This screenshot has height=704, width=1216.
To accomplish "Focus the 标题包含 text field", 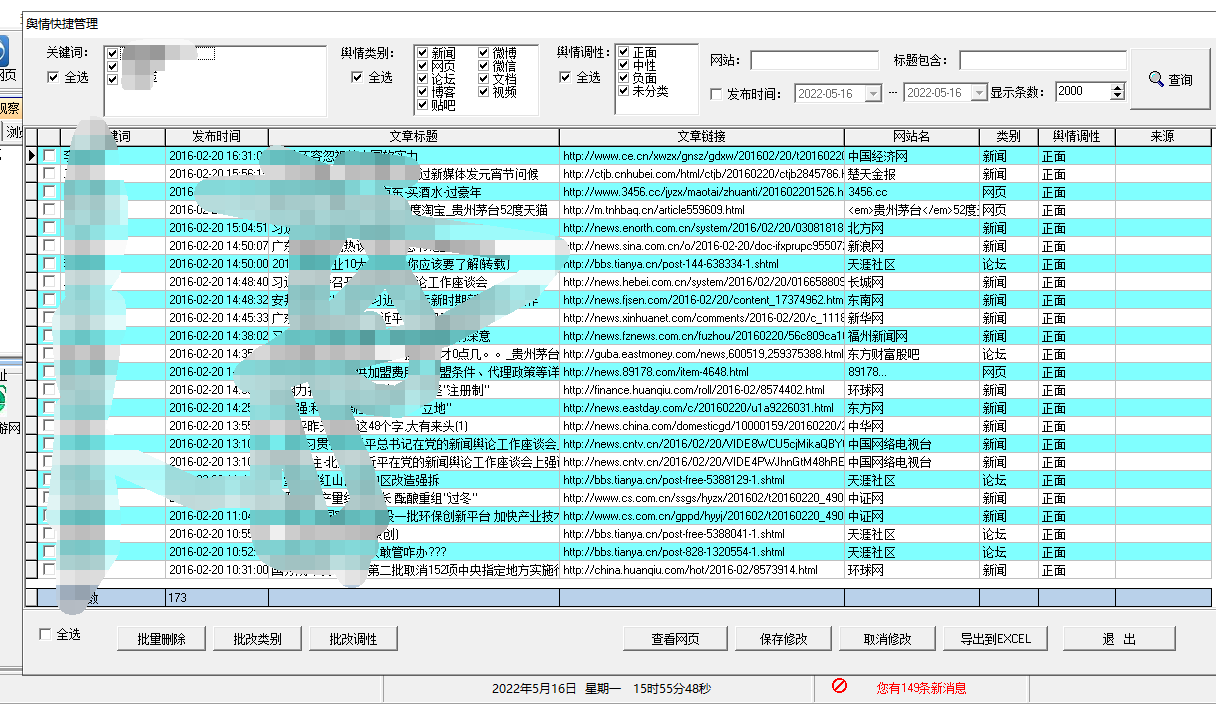I will point(1042,60).
